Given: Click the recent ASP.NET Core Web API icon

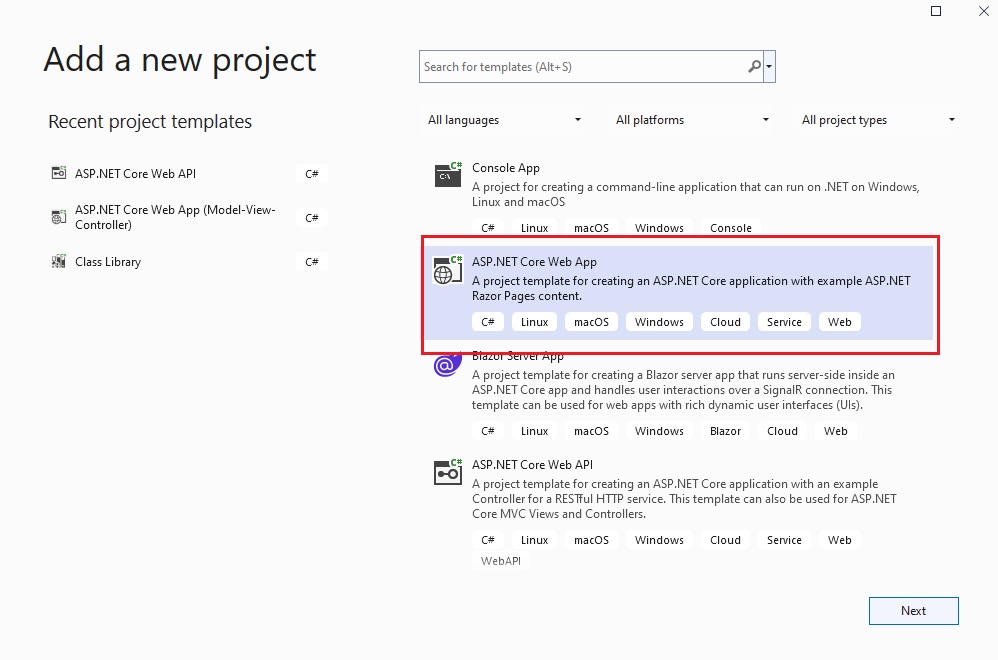Looking at the screenshot, I should (x=59, y=173).
